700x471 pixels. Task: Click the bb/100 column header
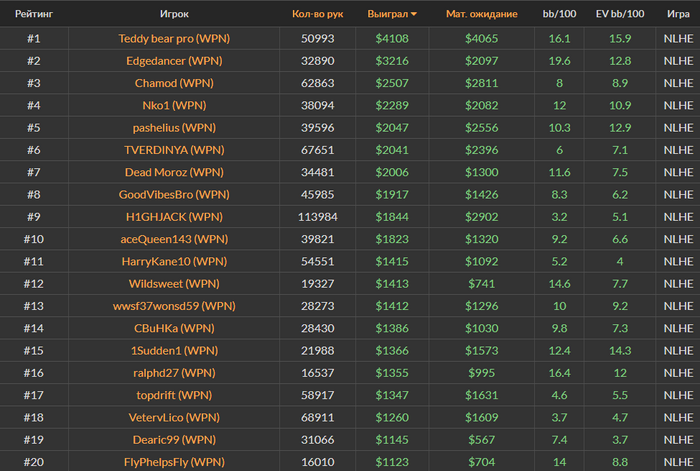click(x=559, y=14)
